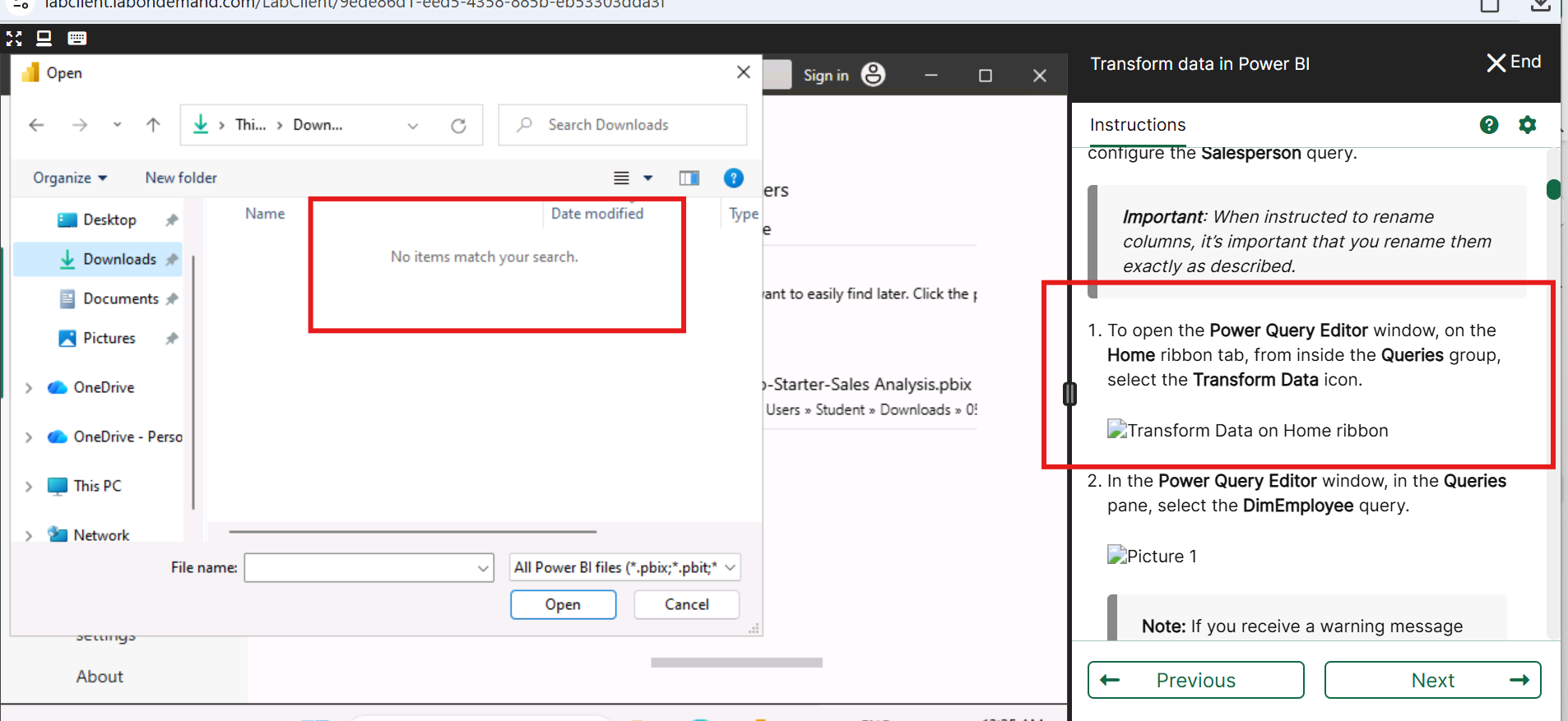The height and width of the screenshot is (721, 1568).
Task: Open the lab help question mark icon
Action: point(1489,125)
